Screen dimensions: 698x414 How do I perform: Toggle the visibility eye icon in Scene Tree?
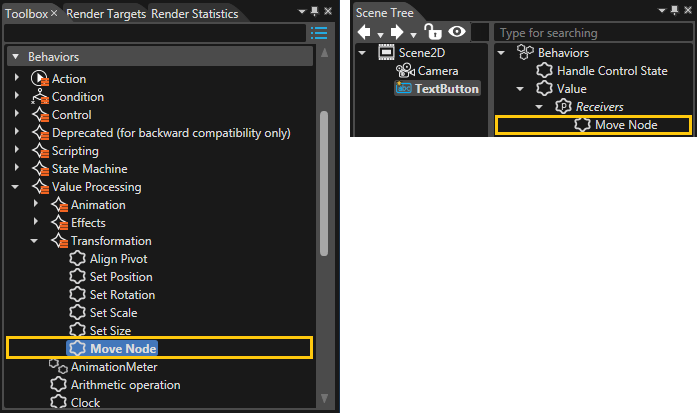click(x=457, y=32)
